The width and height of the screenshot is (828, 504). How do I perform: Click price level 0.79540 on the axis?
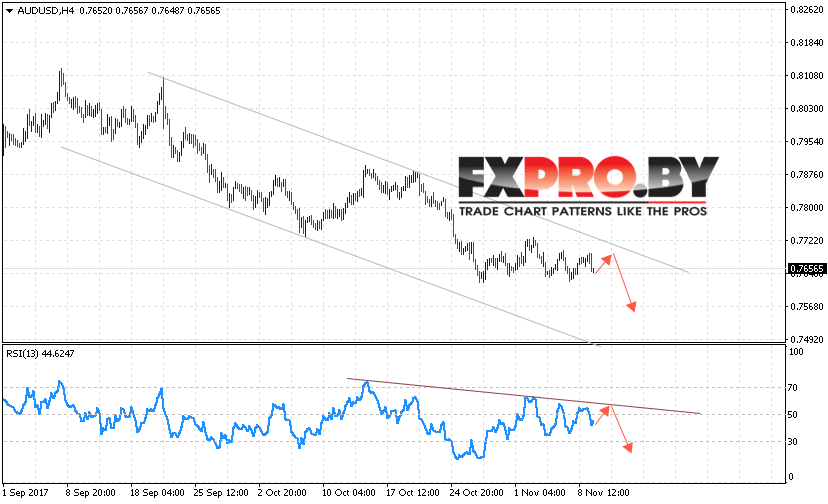(x=807, y=142)
